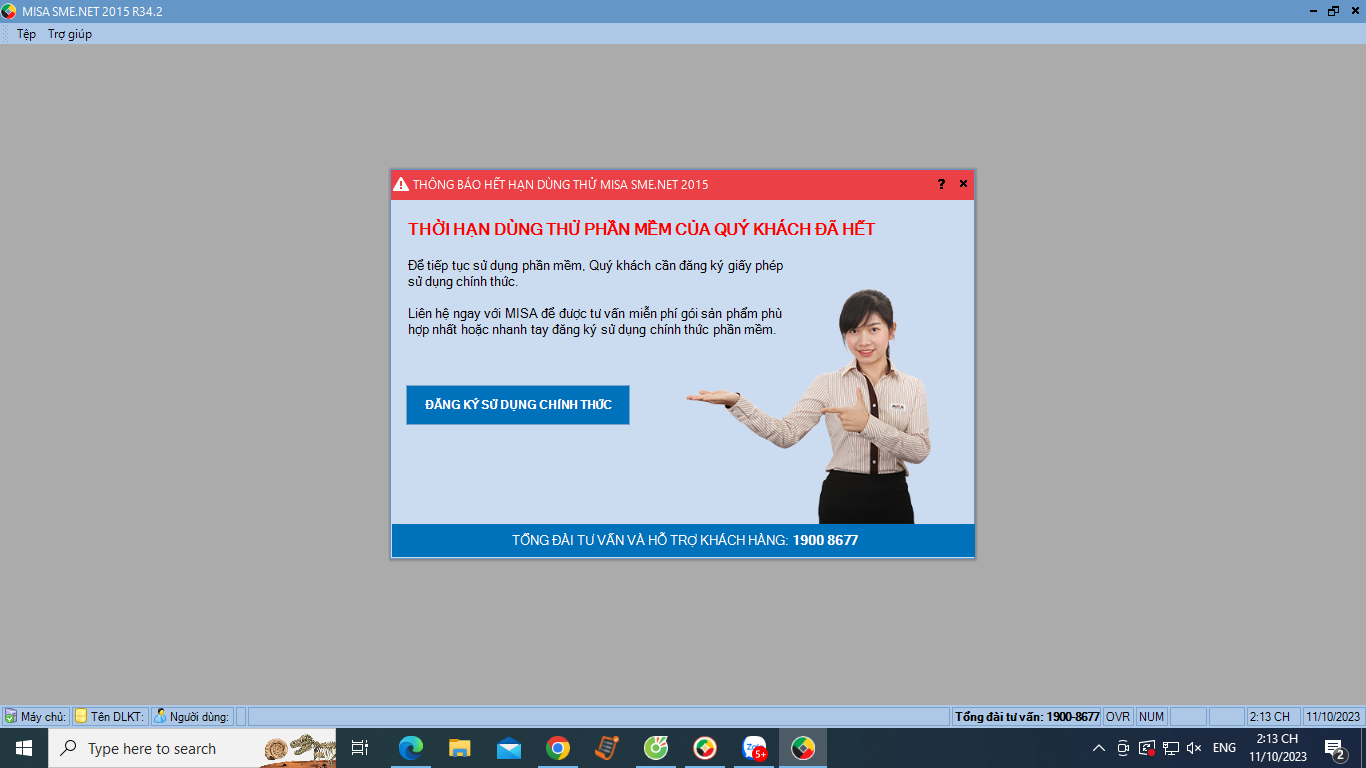Click the warning triangle icon in dialog title
The image size is (1366, 768).
tap(401, 184)
